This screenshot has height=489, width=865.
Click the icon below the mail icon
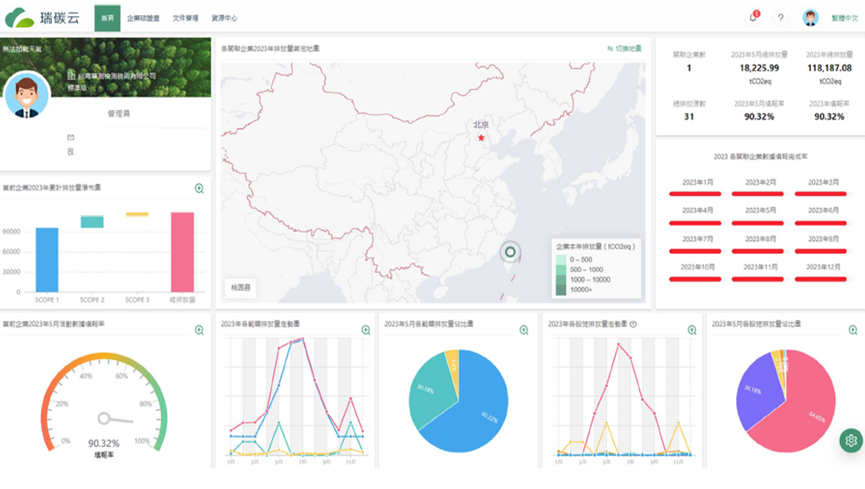click(x=71, y=151)
